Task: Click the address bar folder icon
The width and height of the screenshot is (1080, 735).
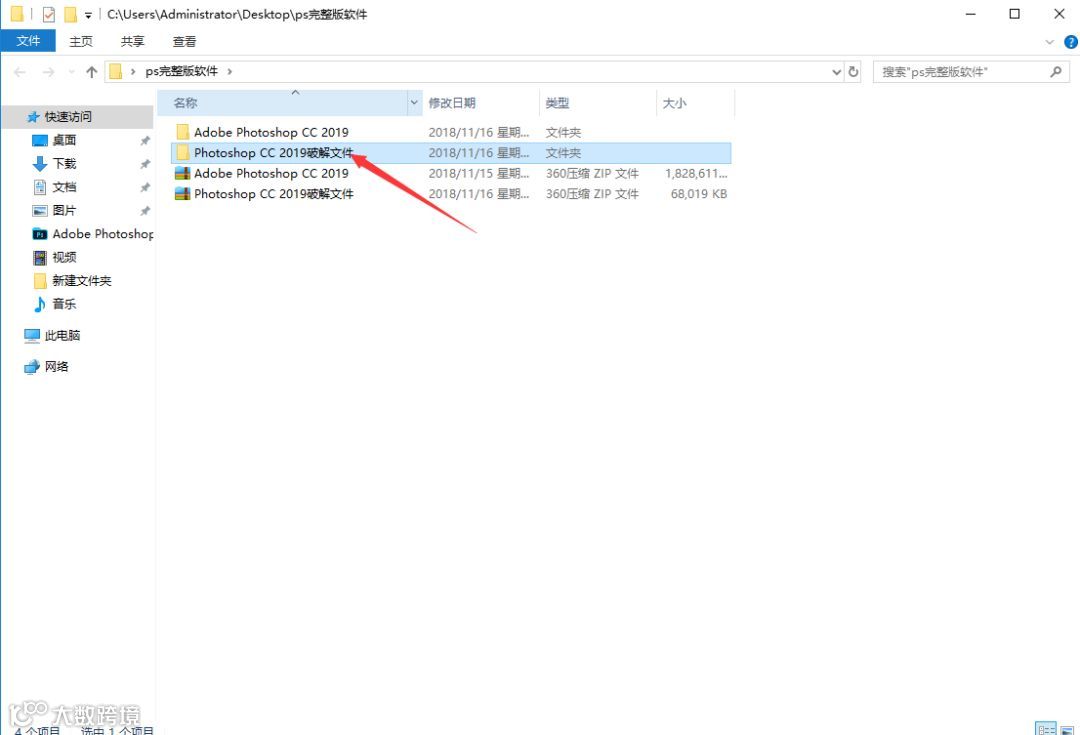Action: [116, 72]
